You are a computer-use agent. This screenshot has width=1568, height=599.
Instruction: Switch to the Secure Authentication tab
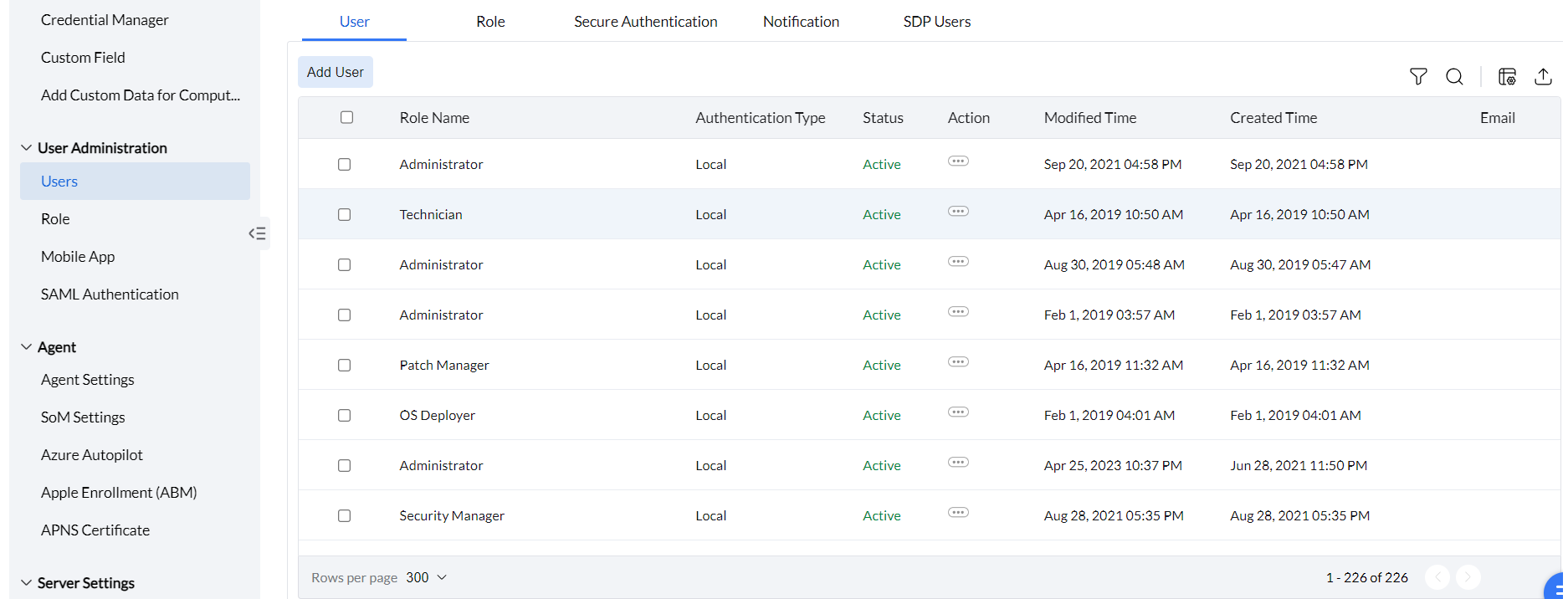point(645,22)
